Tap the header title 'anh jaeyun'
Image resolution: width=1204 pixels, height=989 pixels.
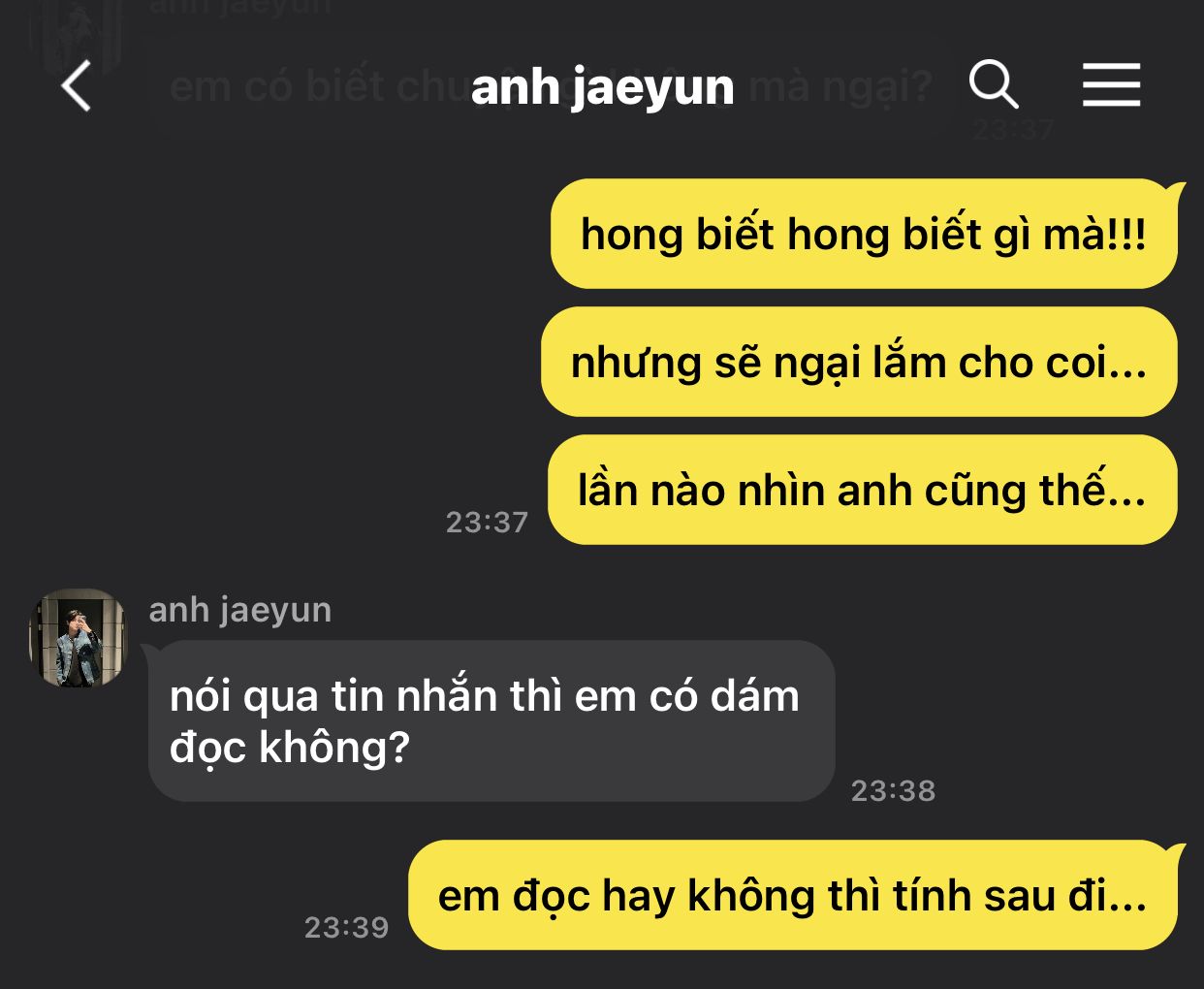[x=602, y=87]
